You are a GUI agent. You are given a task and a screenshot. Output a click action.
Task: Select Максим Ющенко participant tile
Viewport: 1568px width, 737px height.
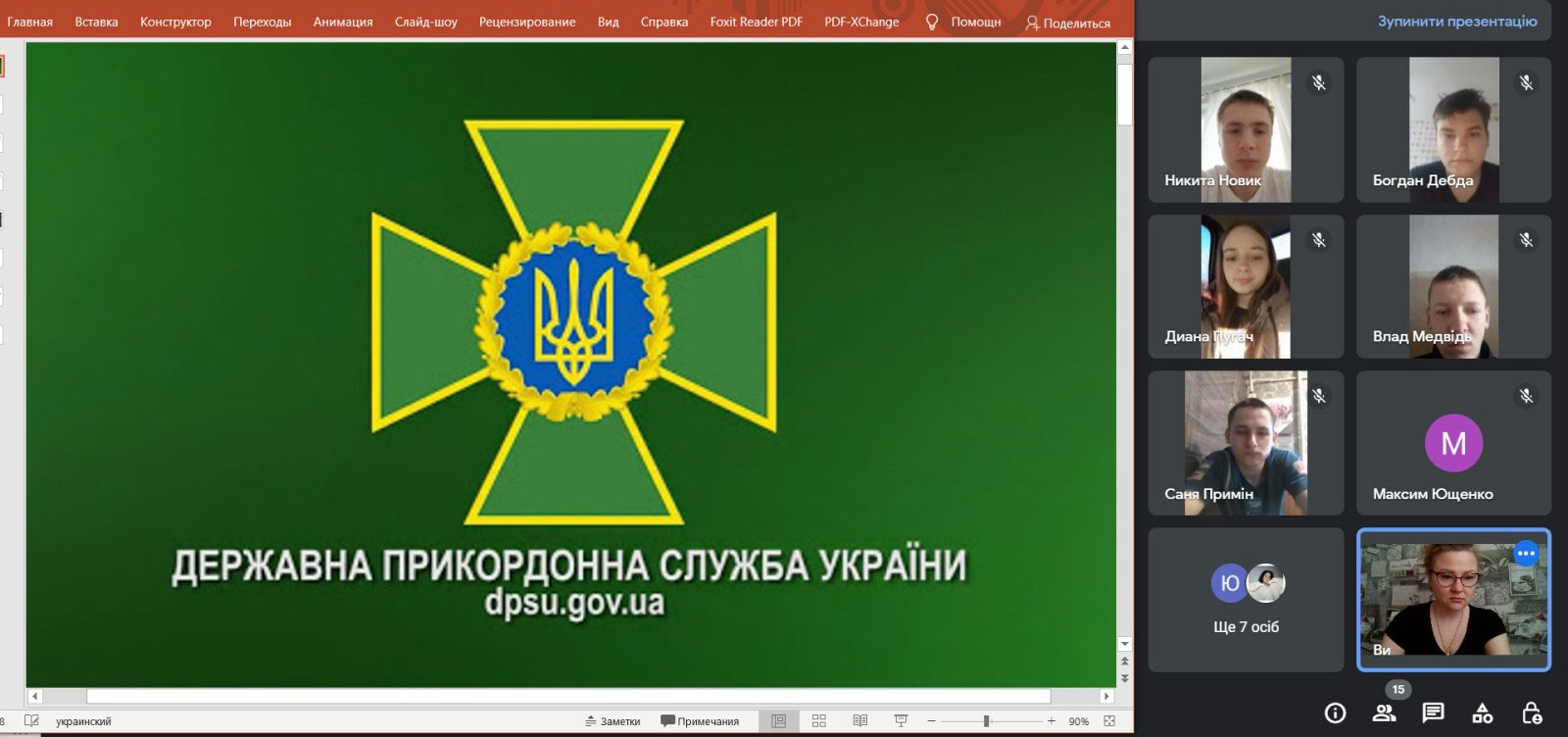[x=1453, y=443]
